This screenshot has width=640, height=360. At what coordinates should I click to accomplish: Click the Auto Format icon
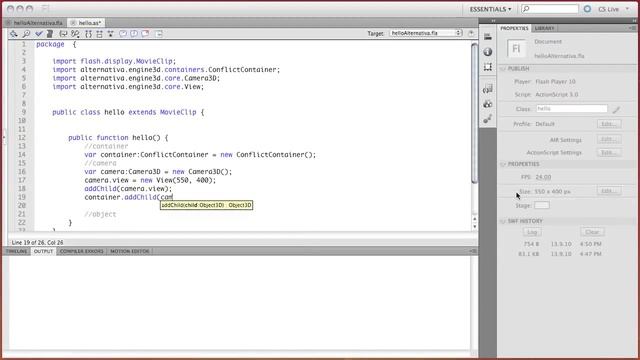click(x=50, y=34)
